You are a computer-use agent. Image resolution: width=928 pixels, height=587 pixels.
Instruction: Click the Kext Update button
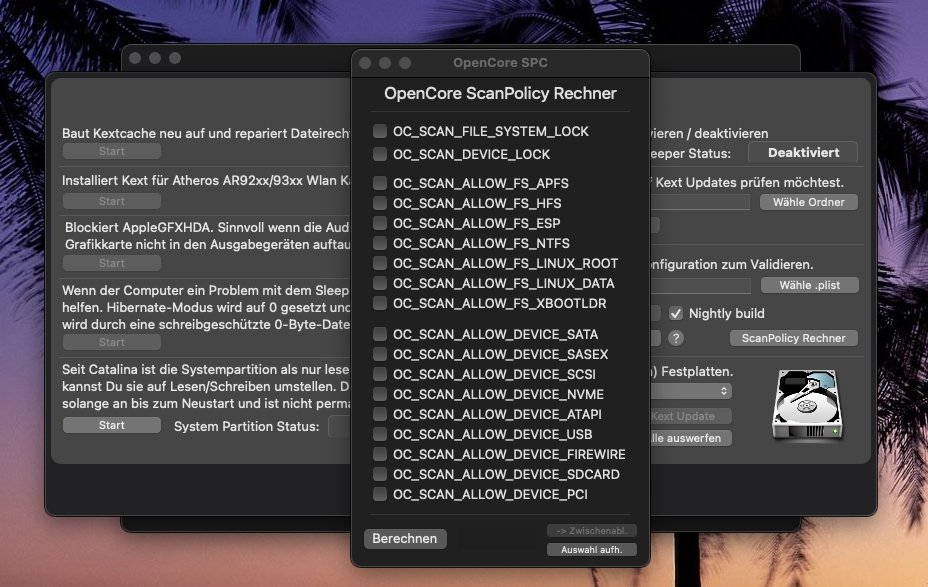tap(691, 416)
